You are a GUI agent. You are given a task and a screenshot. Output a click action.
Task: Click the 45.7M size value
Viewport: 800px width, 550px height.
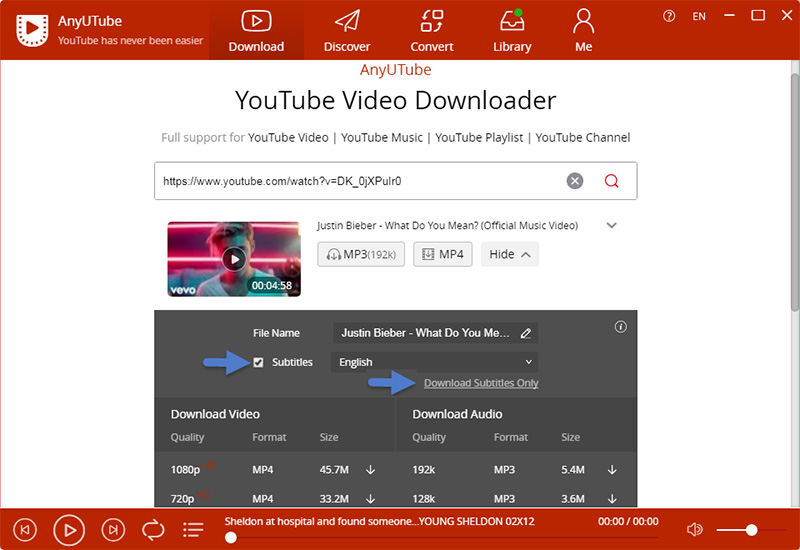[x=334, y=470]
